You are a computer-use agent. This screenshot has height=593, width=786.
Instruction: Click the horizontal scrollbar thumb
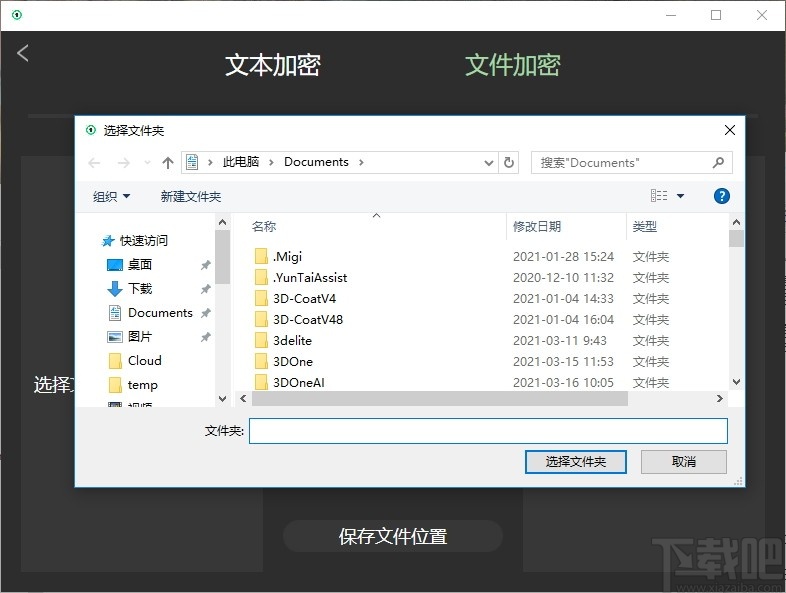440,399
